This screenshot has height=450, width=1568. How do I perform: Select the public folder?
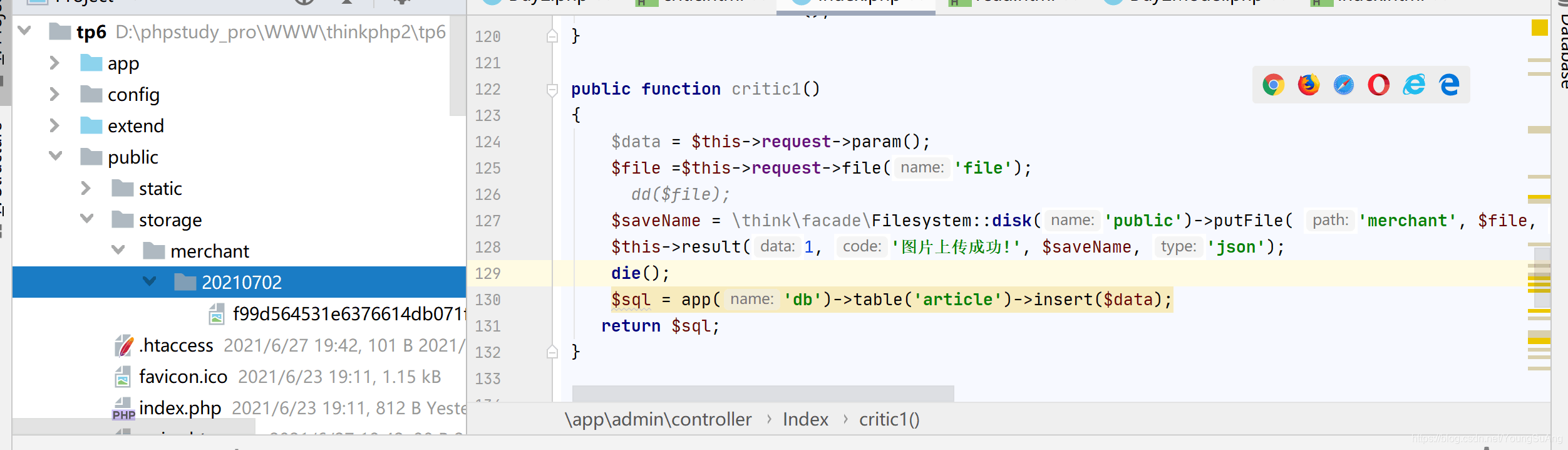coord(133,157)
